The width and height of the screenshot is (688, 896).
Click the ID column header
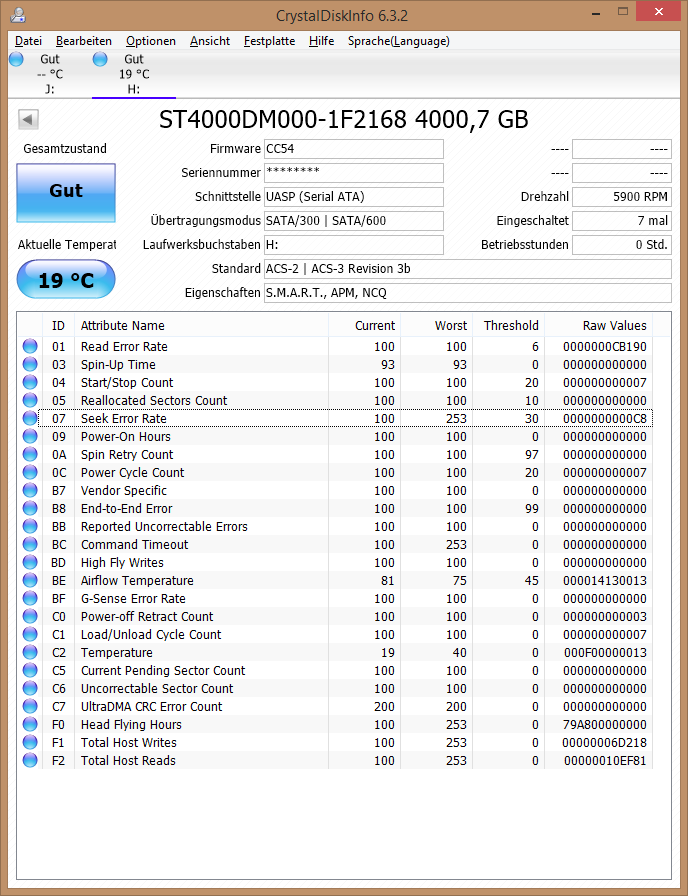pos(58,325)
